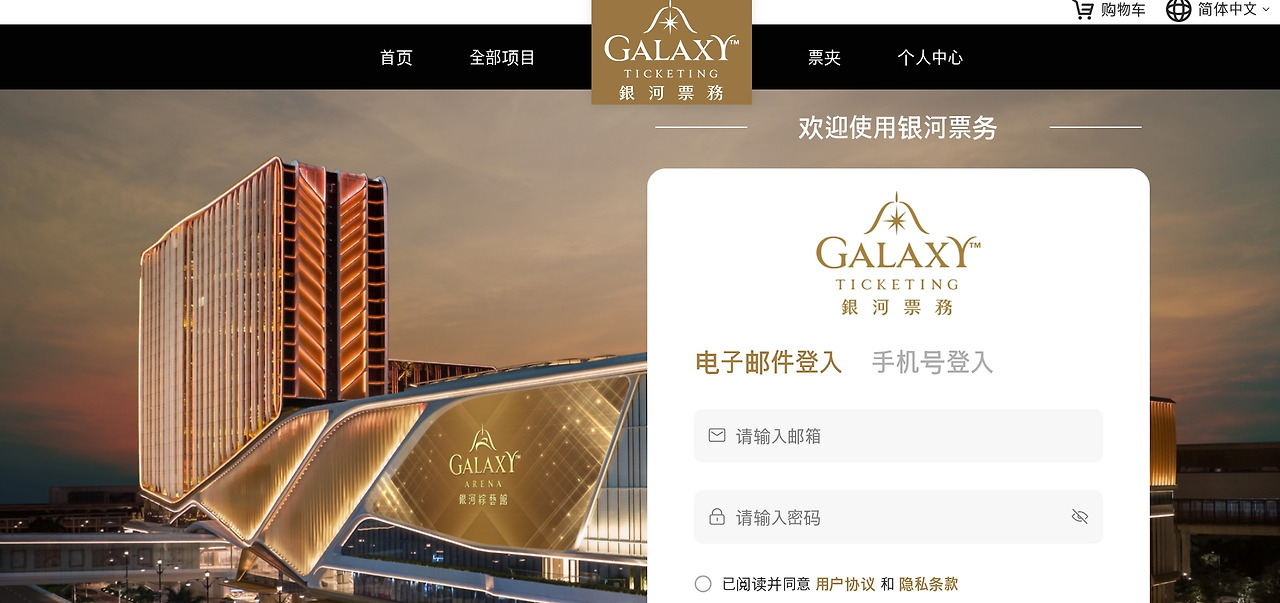Click the chevron beside 简体中文
The width and height of the screenshot is (1280, 603).
[1266, 10]
